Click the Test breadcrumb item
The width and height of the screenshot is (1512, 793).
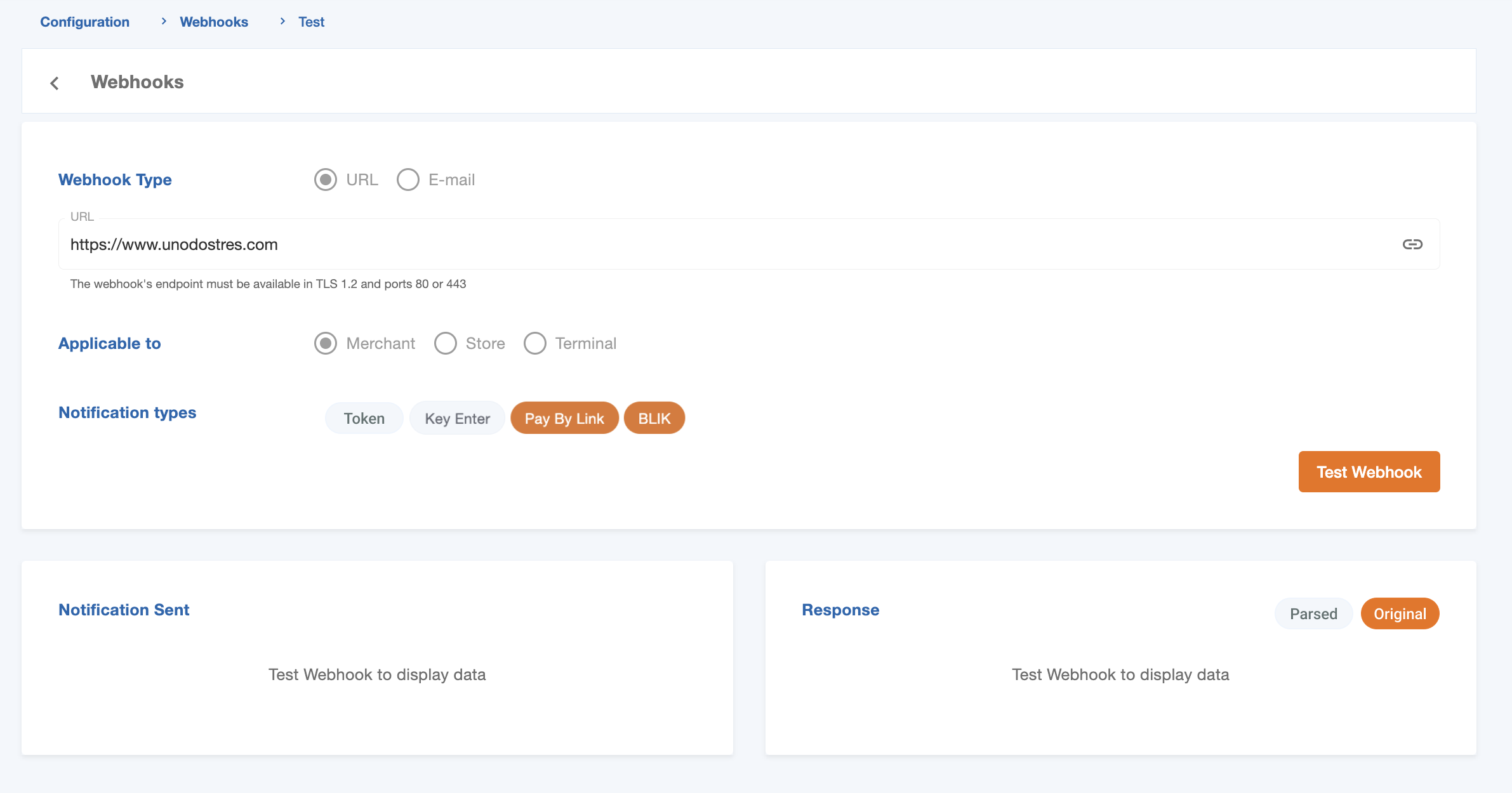pos(311,22)
